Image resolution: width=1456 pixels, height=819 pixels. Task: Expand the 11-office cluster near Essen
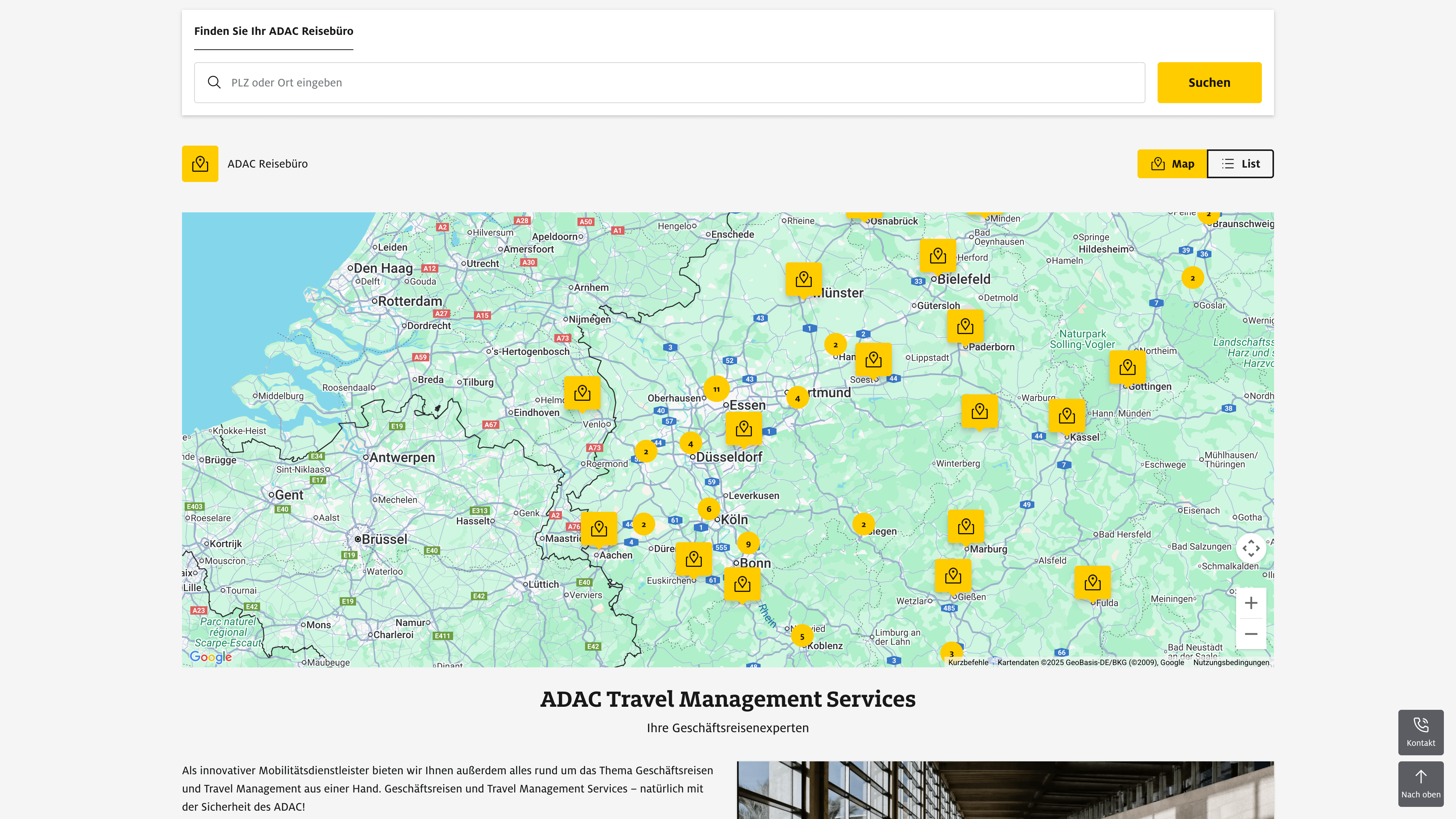[716, 389]
